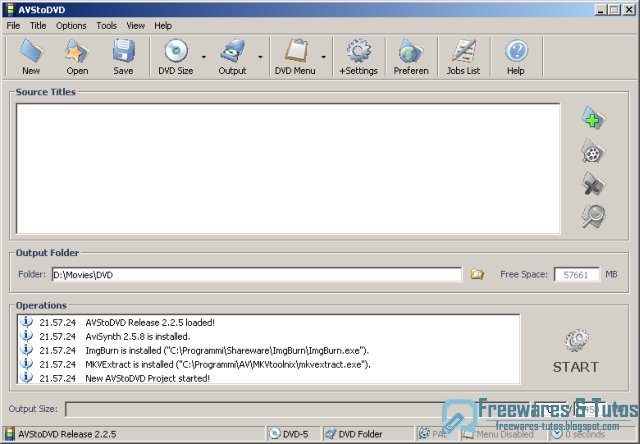Viewport: 640px width, 444px height.
Task: Open the Help menu
Action: coord(163,26)
